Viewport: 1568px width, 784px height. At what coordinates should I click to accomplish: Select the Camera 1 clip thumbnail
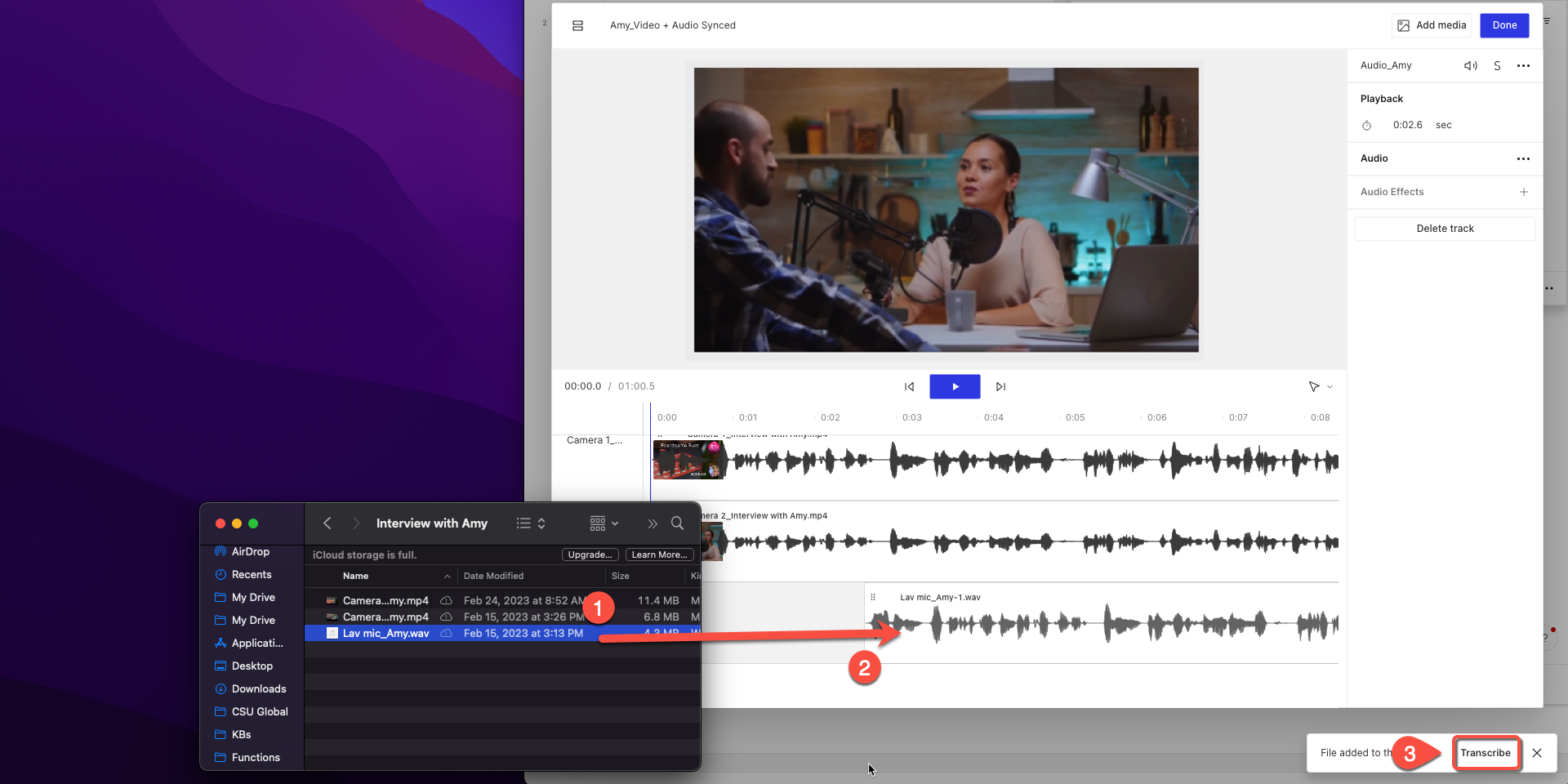688,460
